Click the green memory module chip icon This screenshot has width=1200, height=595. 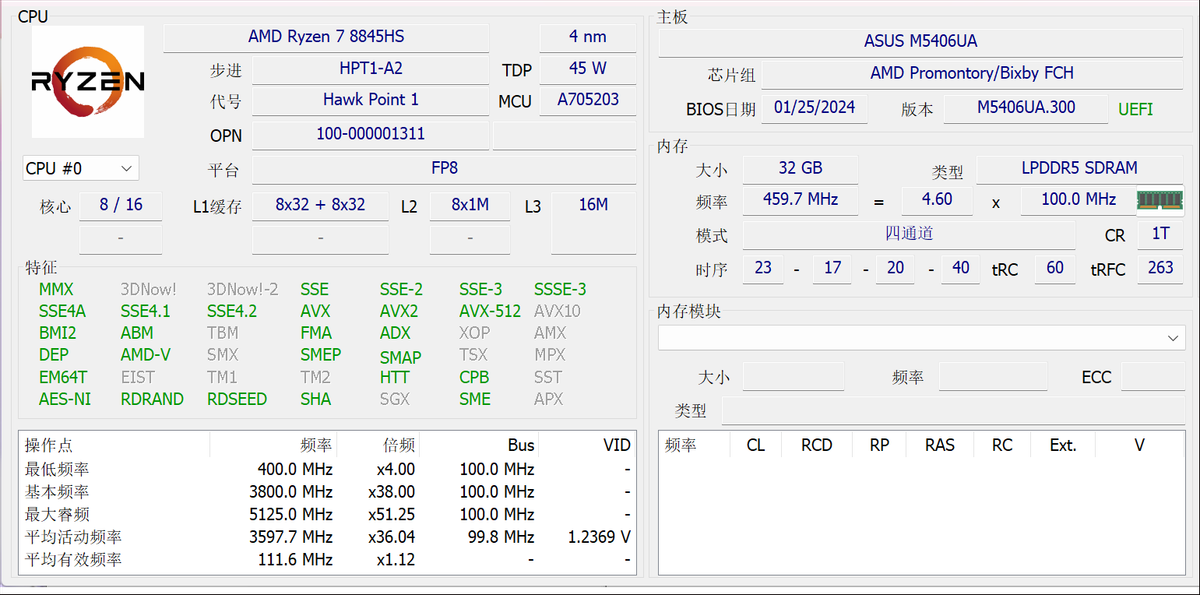pos(1160,200)
